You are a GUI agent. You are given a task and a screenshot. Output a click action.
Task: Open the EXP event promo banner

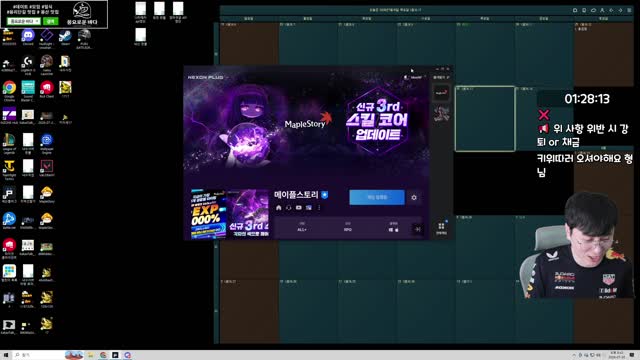[209, 214]
